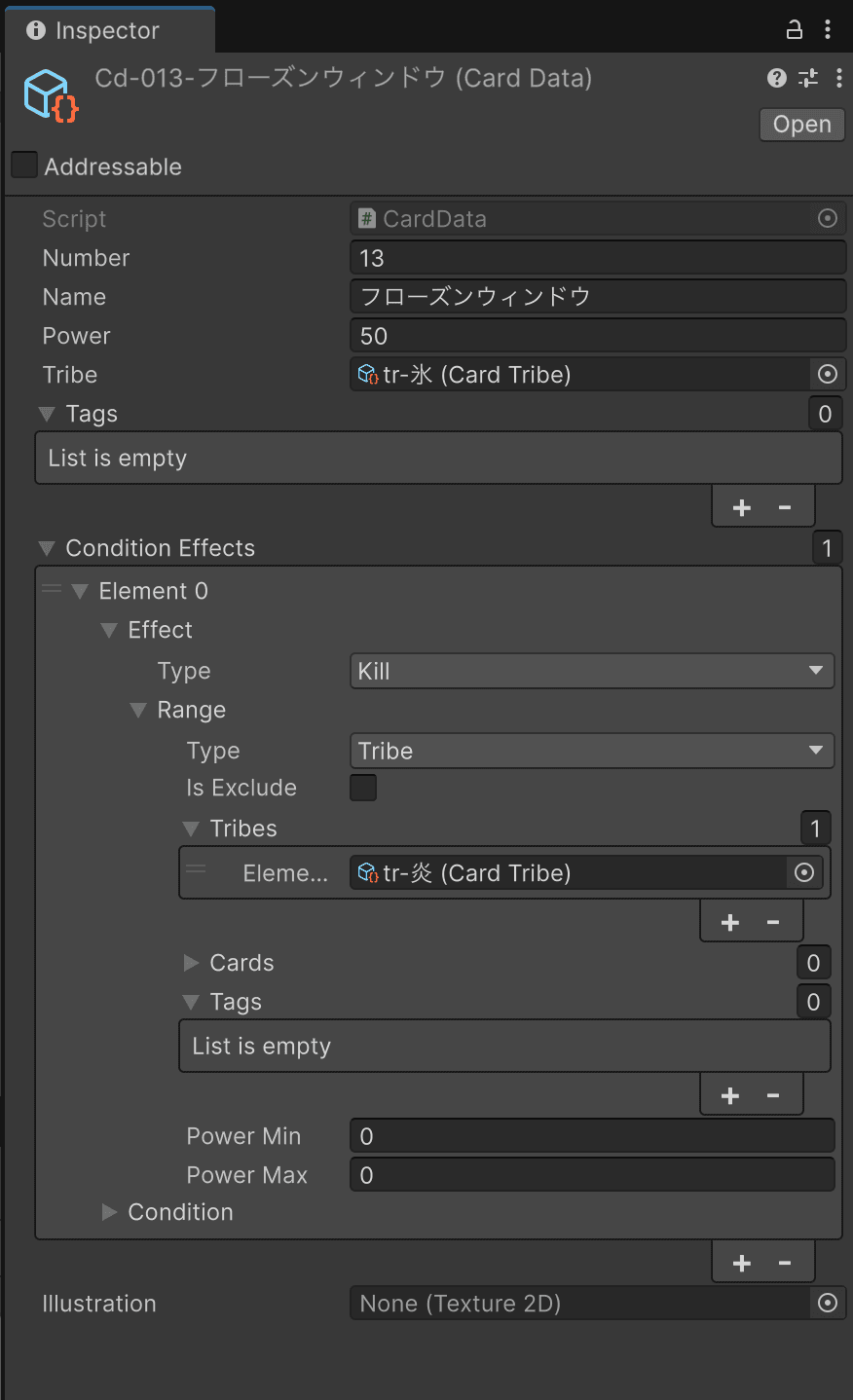Open the Effect Type dropdown showing Kill

coord(591,671)
